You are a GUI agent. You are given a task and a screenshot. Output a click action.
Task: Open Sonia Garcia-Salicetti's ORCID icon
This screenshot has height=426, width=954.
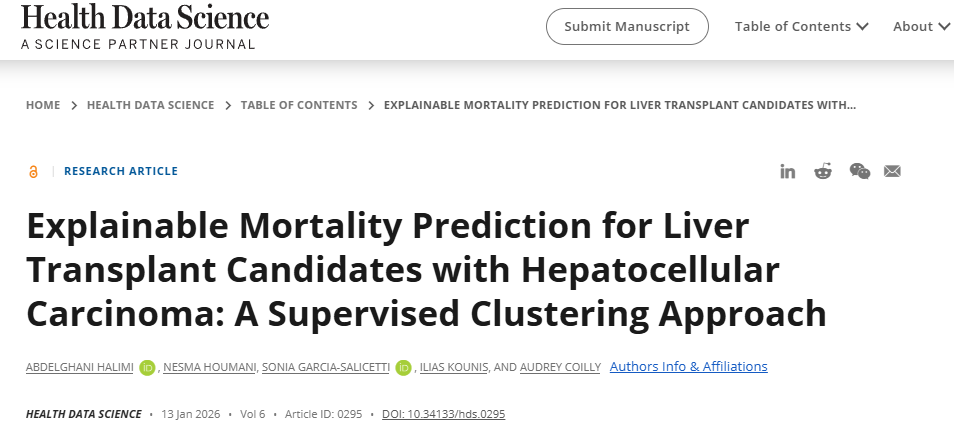tap(404, 367)
